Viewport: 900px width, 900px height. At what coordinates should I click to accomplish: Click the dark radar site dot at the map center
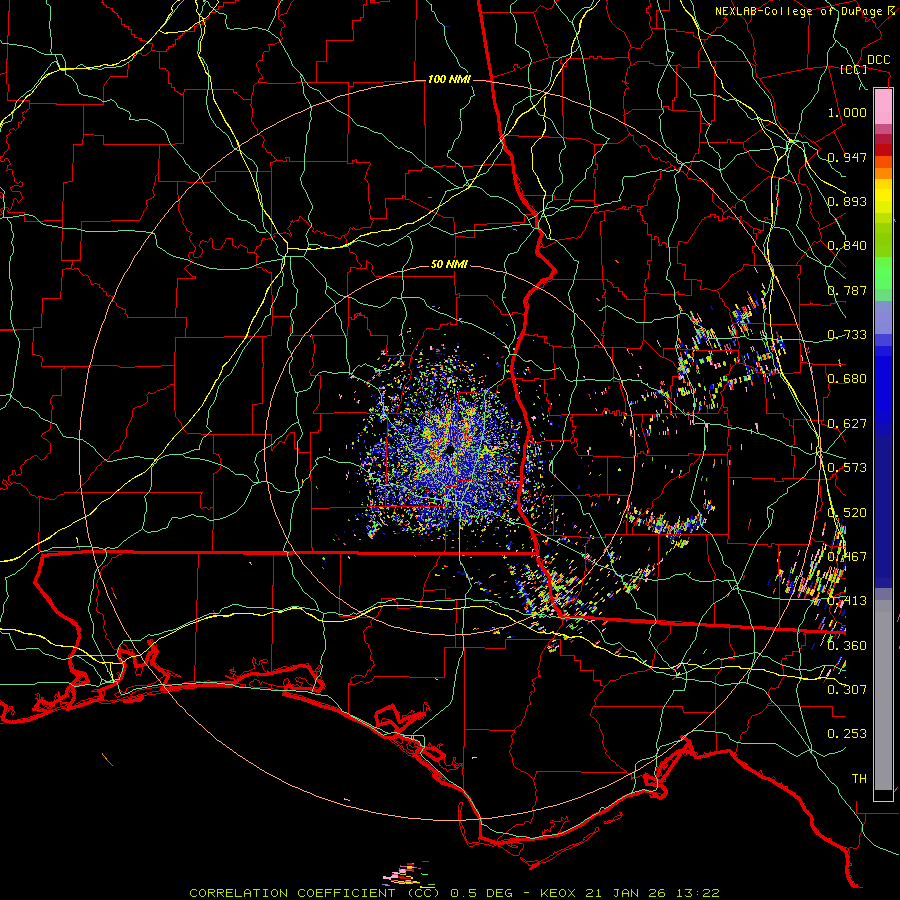[x=451, y=451]
